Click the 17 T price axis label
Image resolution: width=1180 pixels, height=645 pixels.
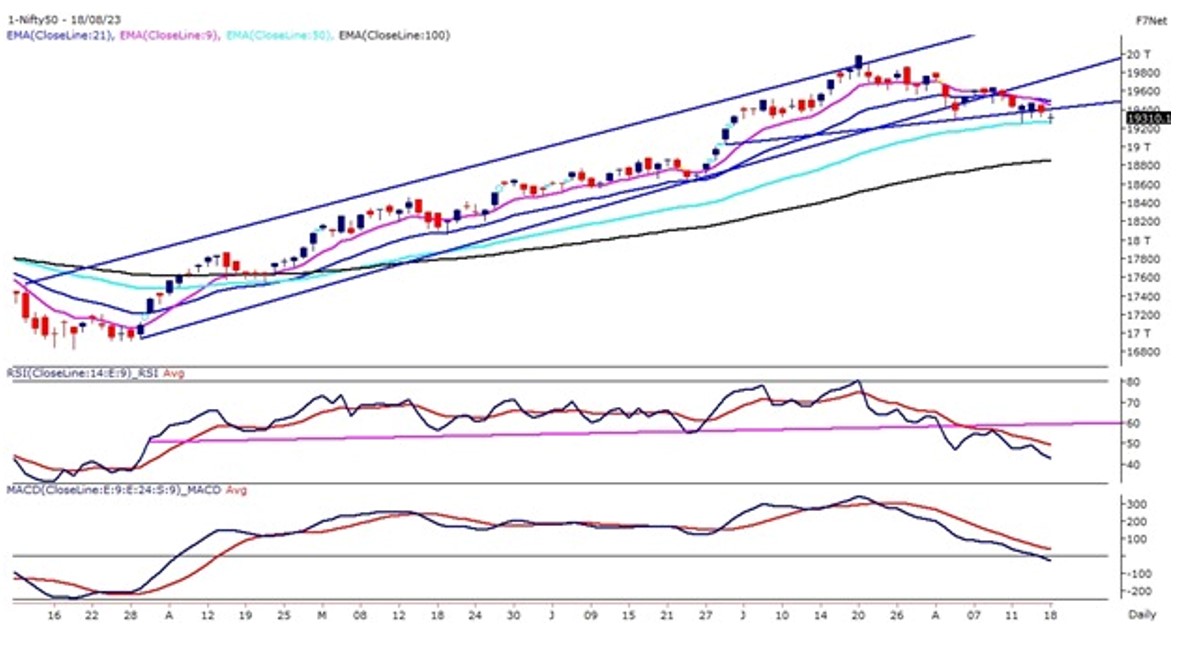(1139, 333)
